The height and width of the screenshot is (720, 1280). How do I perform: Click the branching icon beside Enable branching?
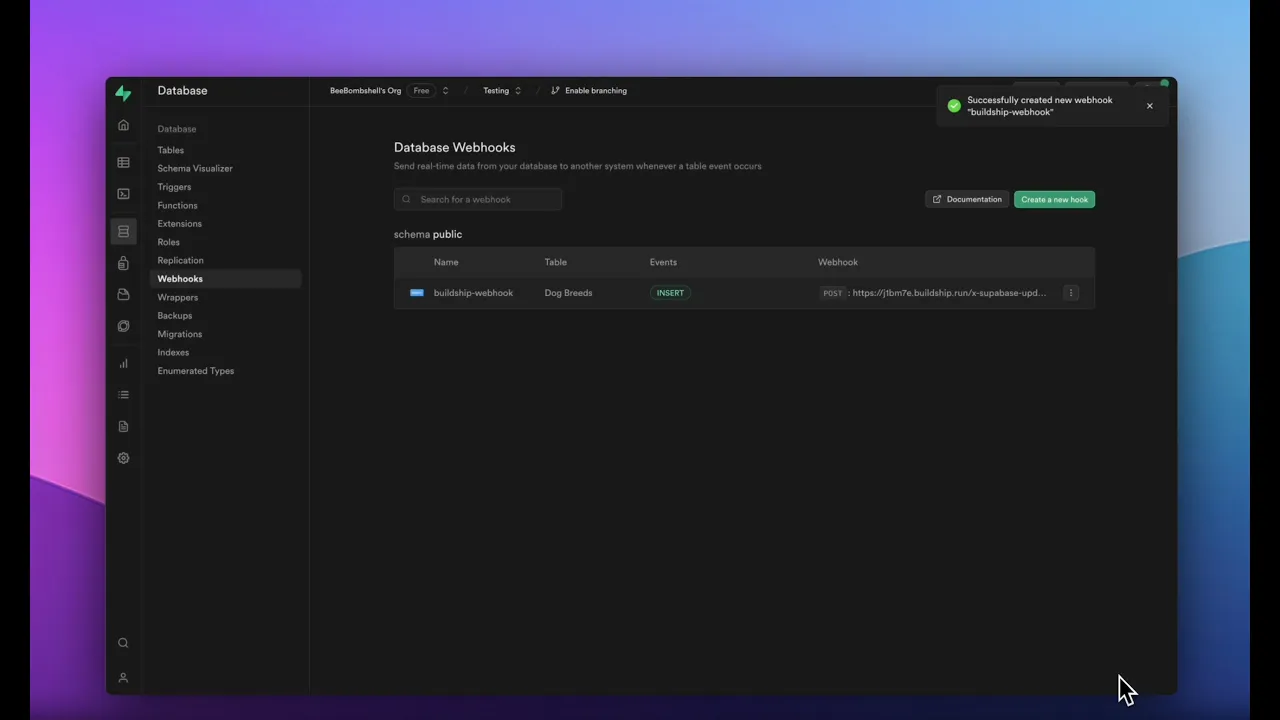point(555,91)
